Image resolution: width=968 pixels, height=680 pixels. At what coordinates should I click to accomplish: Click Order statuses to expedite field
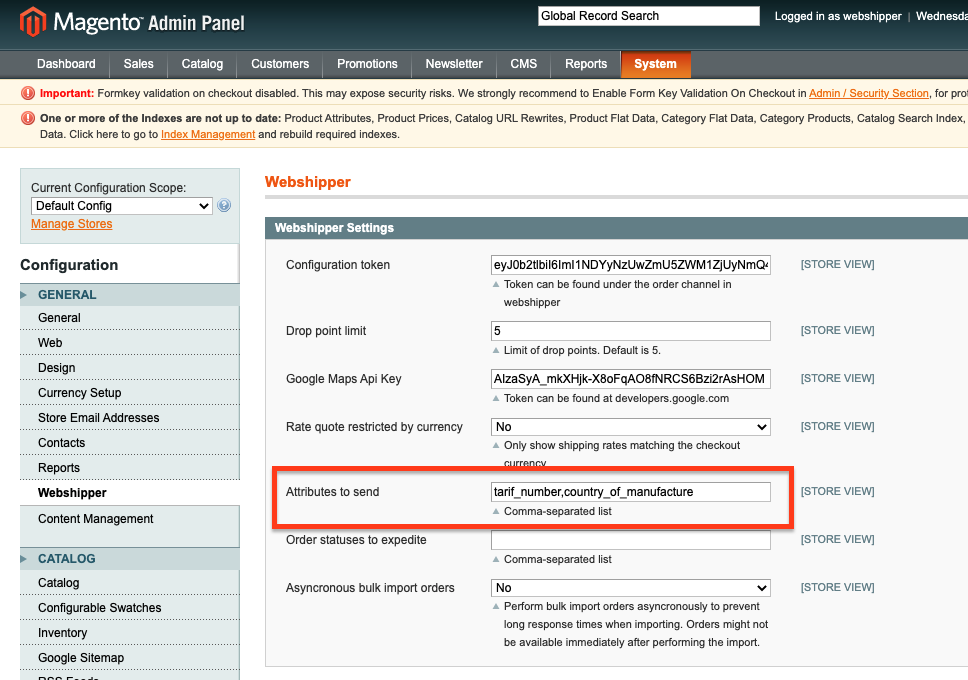pos(630,540)
